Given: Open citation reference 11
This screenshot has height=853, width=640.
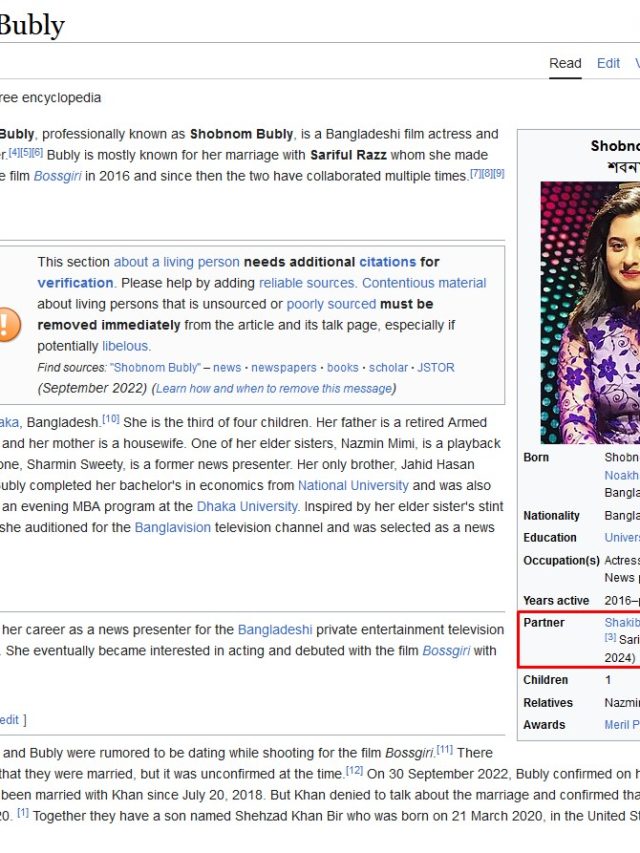Looking at the screenshot, I should [x=445, y=750].
